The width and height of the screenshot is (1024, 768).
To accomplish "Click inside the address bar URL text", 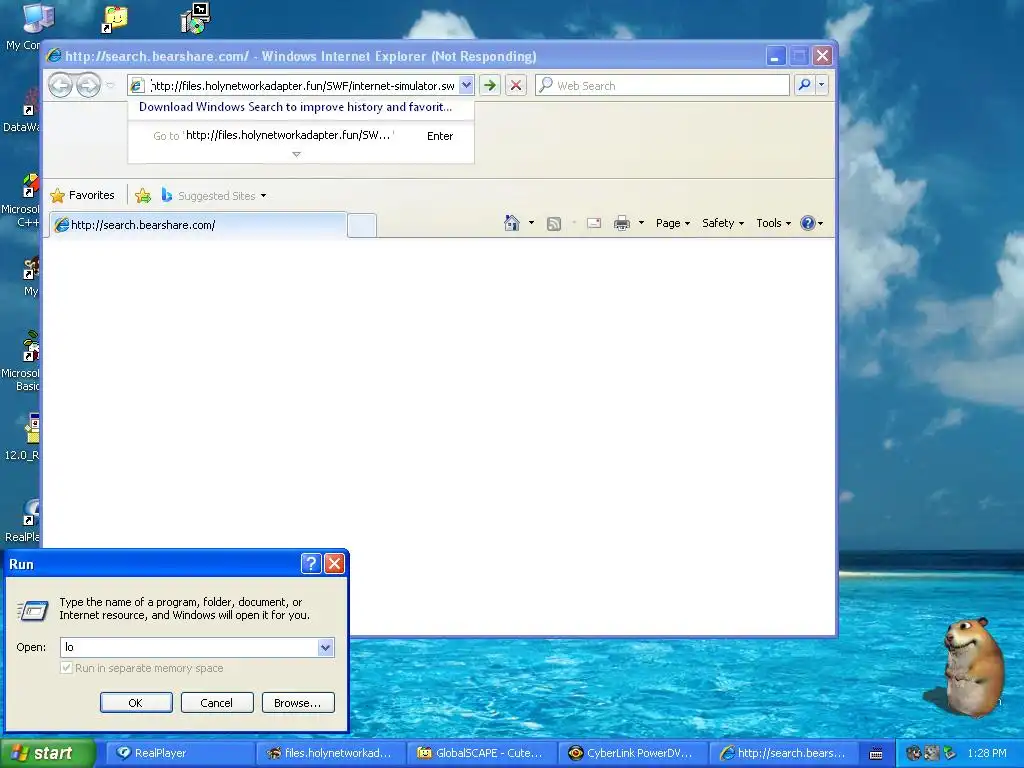I will coord(303,86).
